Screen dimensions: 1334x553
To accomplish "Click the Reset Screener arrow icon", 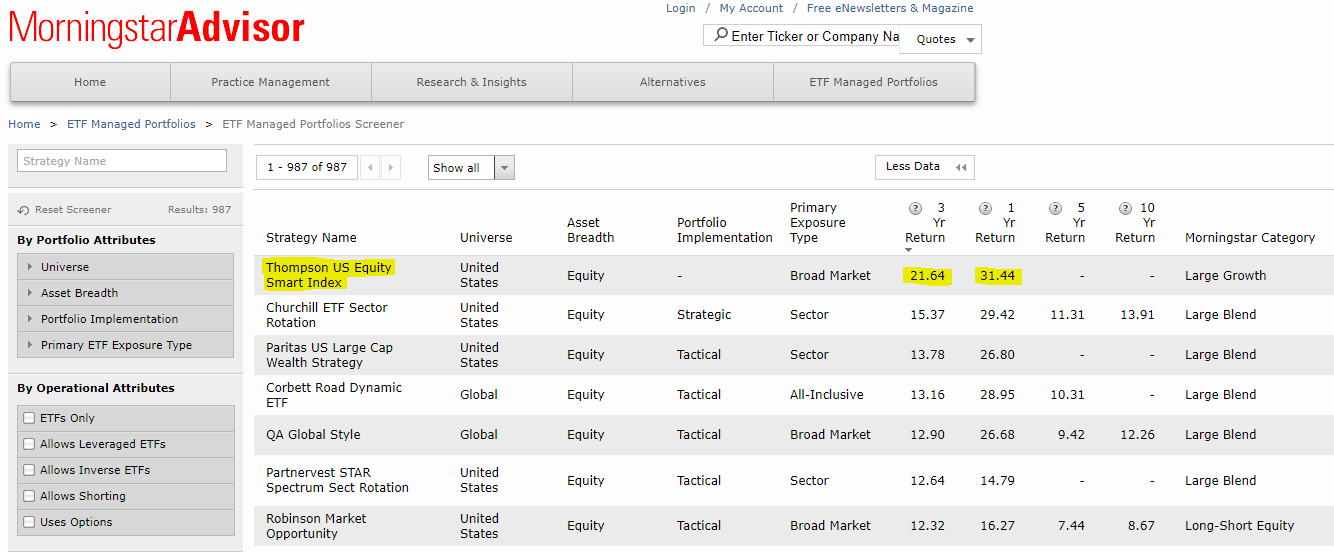I will coord(24,210).
